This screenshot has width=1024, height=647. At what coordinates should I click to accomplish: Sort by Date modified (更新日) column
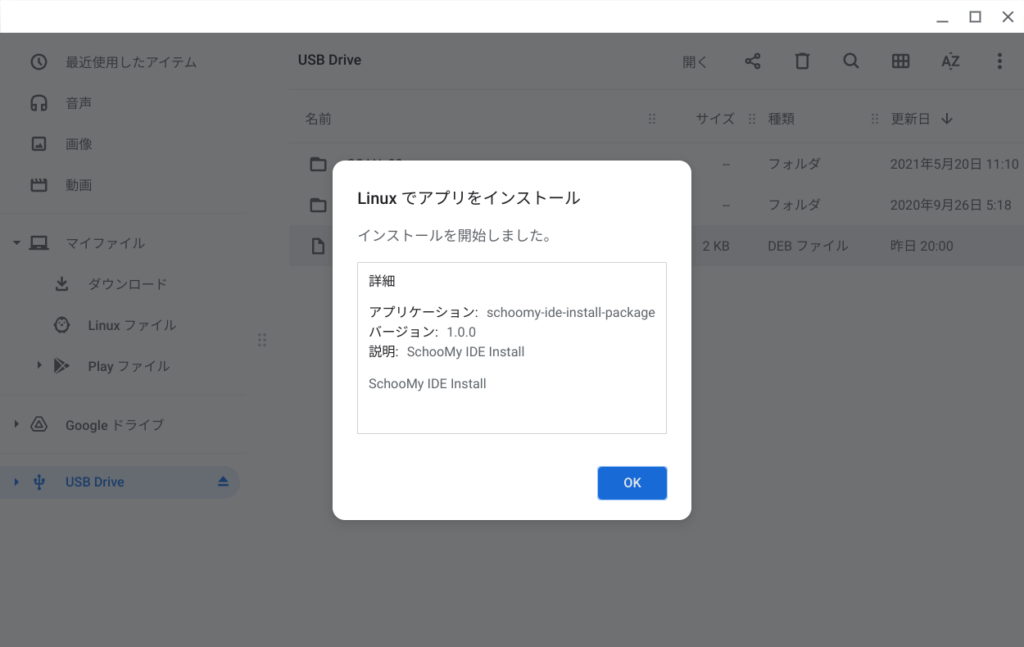[910, 119]
